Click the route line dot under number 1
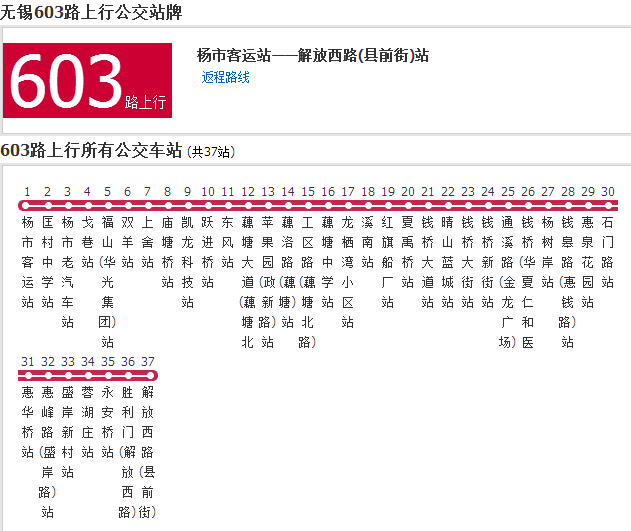The height and width of the screenshot is (531, 631). tap(26, 206)
